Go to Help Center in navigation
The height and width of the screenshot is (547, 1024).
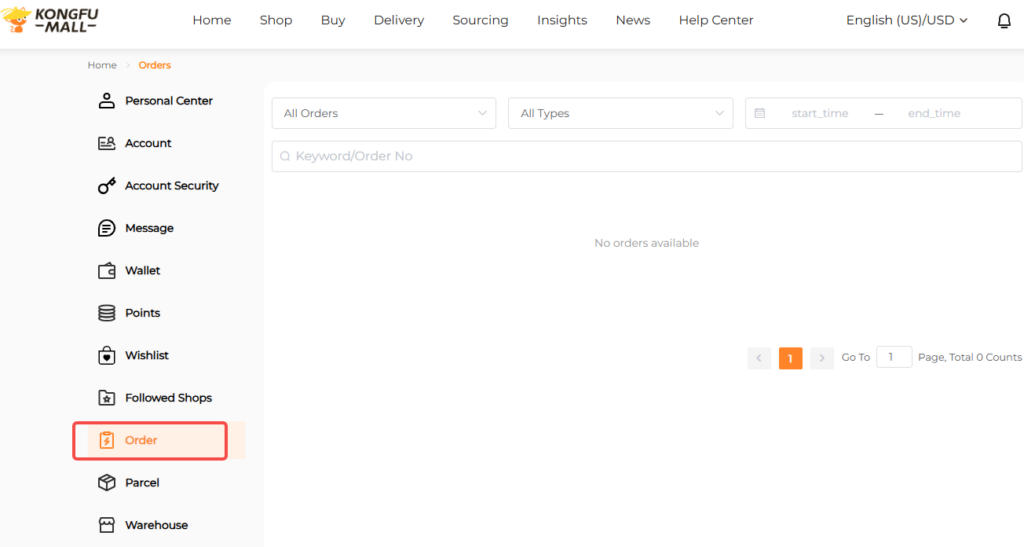click(x=716, y=20)
